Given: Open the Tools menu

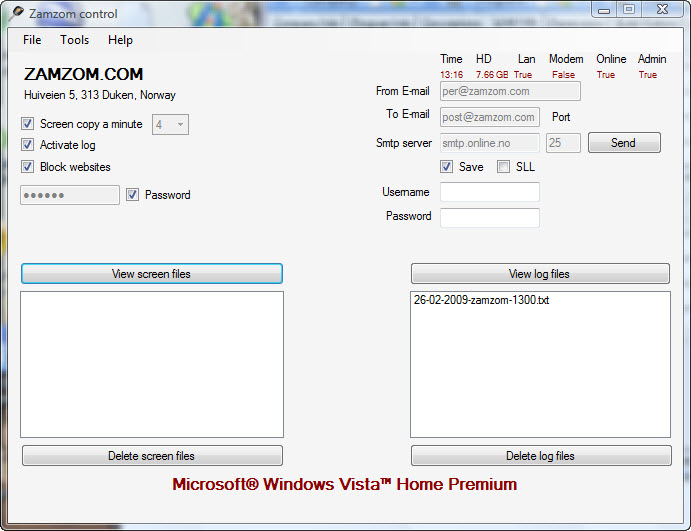Looking at the screenshot, I should (x=74, y=40).
